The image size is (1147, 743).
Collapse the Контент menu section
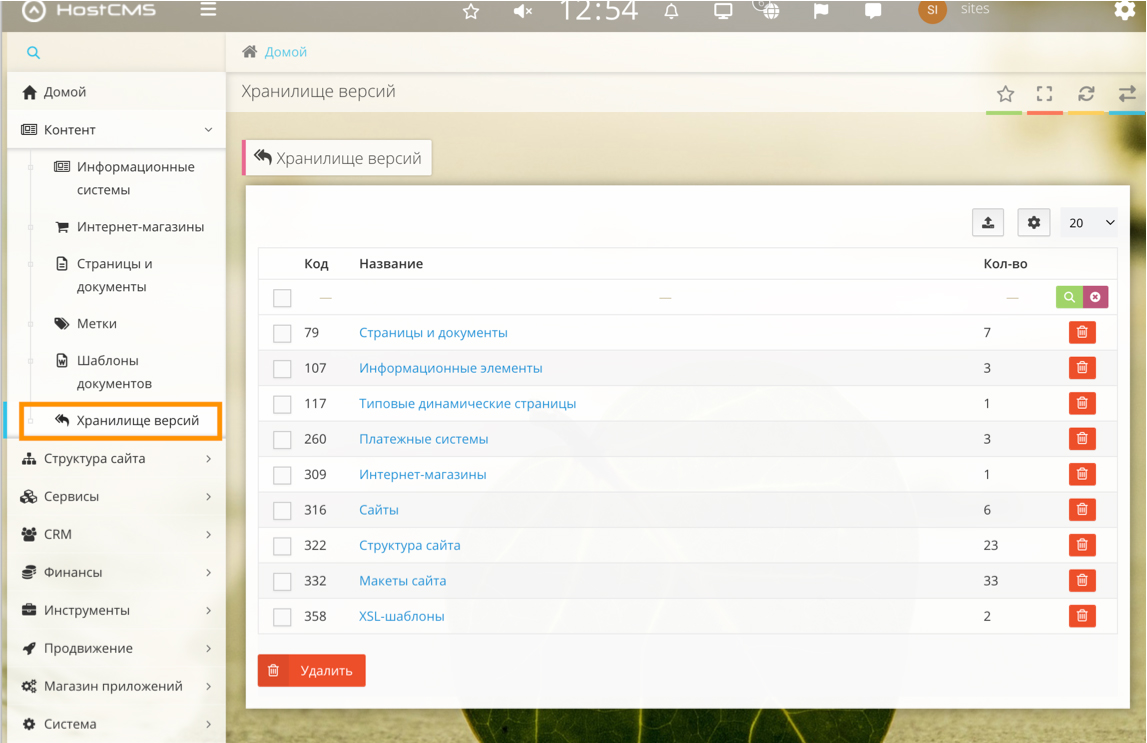(117, 129)
